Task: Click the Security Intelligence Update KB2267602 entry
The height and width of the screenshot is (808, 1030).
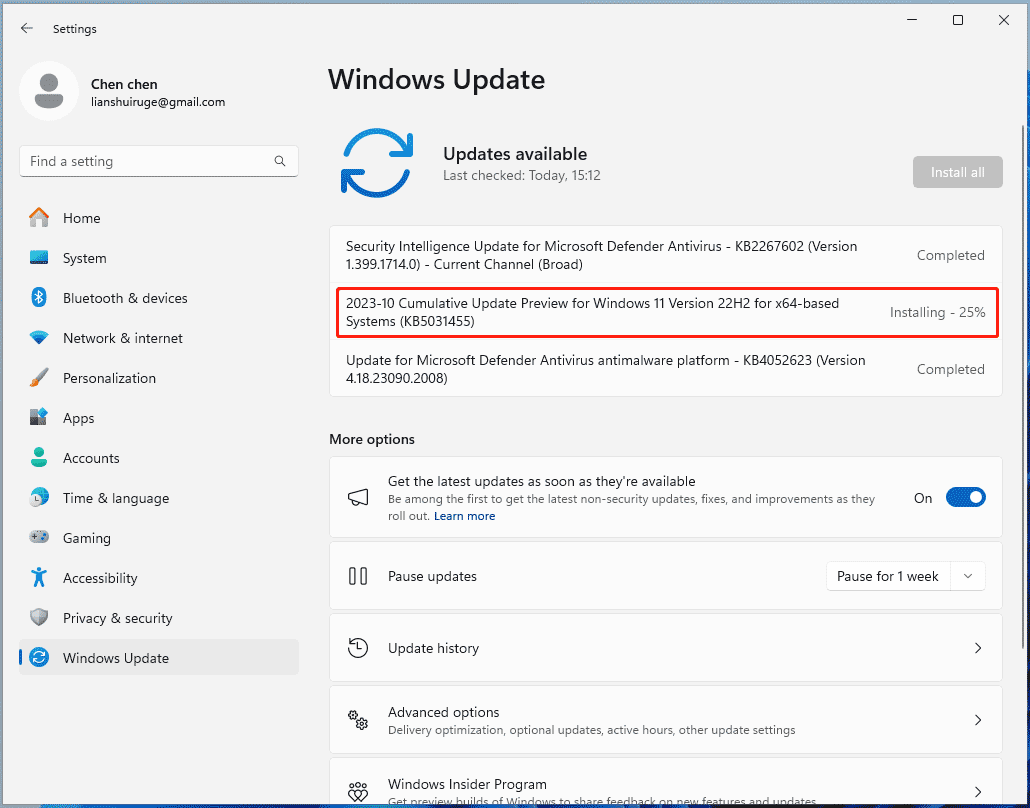Action: (666, 255)
